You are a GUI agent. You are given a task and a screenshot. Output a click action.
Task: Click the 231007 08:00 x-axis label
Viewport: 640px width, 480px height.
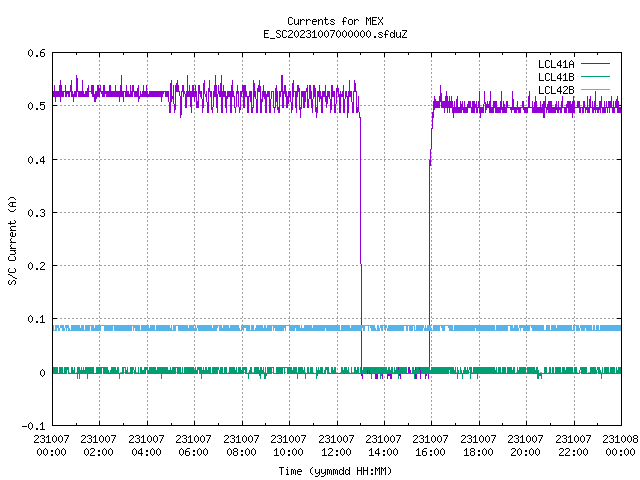pos(241,445)
